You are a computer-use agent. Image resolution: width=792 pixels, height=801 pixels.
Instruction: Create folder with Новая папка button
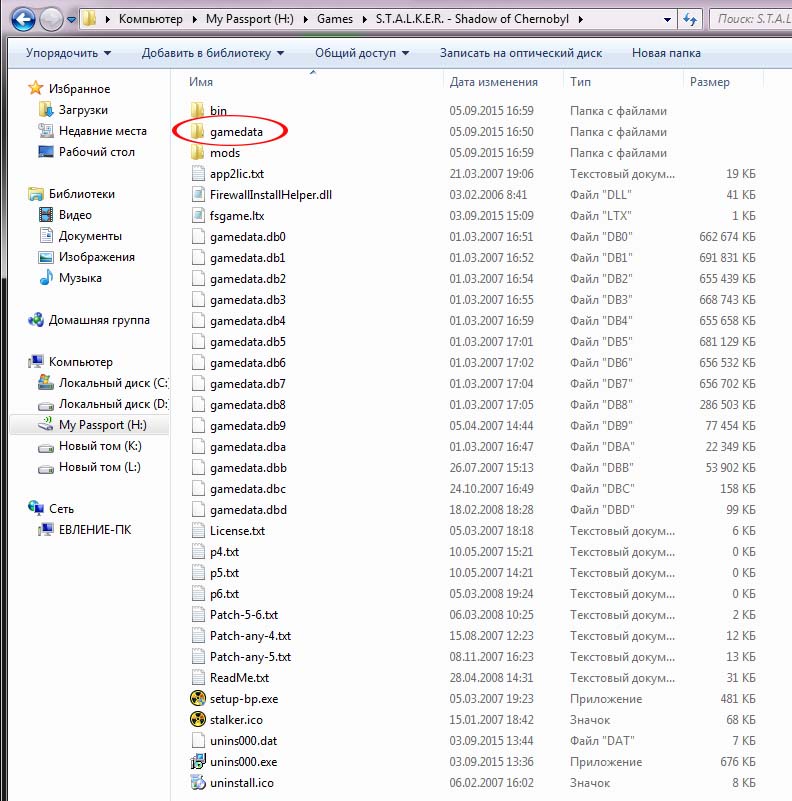666,53
